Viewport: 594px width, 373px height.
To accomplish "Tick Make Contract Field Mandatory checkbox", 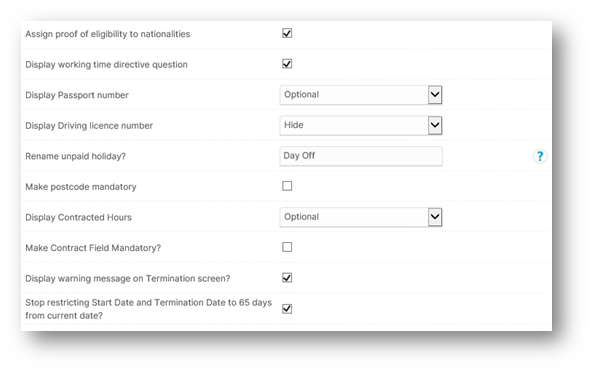I will pos(287,247).
